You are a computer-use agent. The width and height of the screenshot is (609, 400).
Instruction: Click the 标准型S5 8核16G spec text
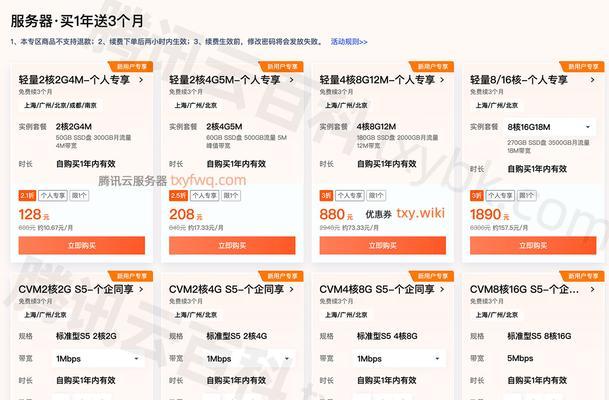click(539, 336)
